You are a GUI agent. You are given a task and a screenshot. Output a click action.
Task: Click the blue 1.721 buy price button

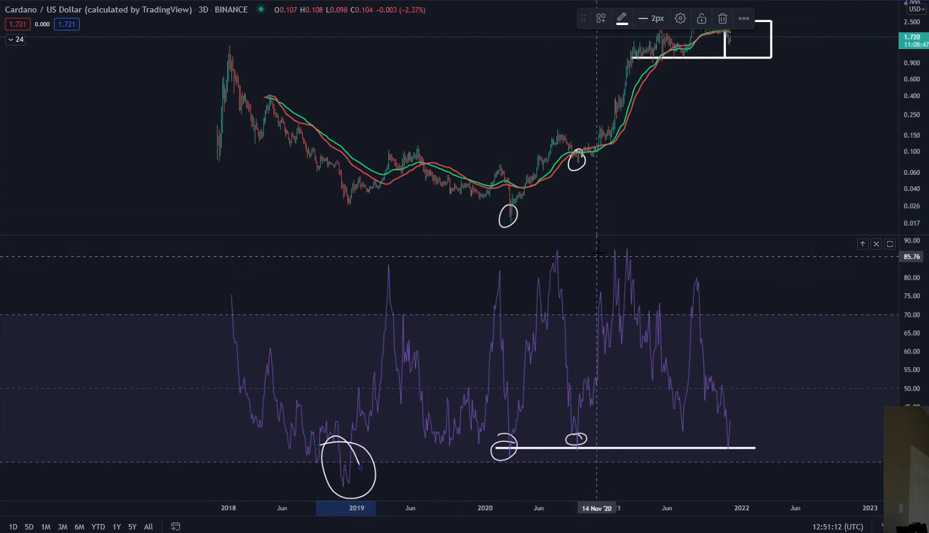click(x=67, y=24)
